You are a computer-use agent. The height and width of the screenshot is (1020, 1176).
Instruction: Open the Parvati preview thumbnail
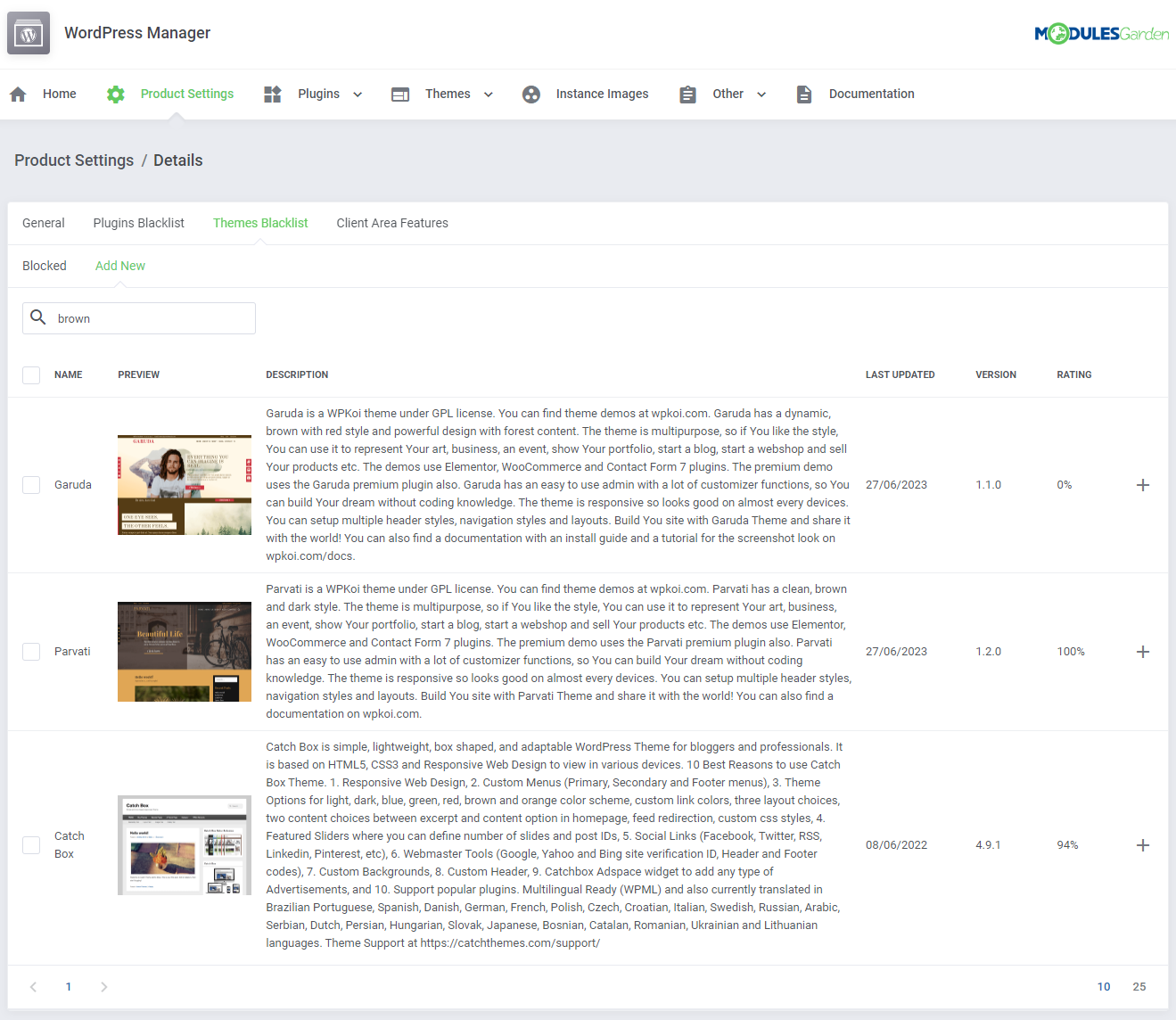pyautogui.click(x=185, y=652)
